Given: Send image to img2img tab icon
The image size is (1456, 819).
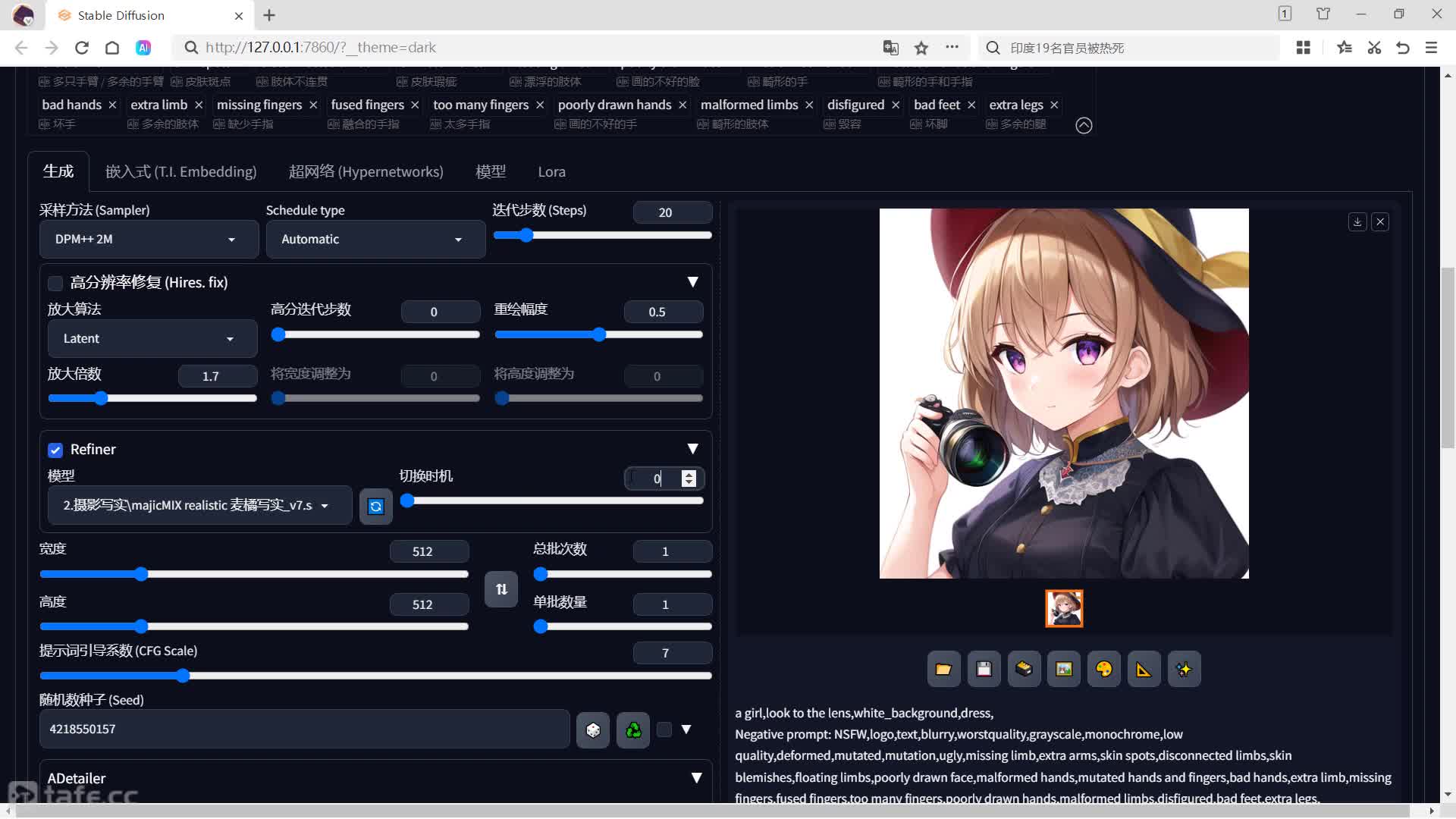Looking at the screenshot, I should coord(1064,669).
